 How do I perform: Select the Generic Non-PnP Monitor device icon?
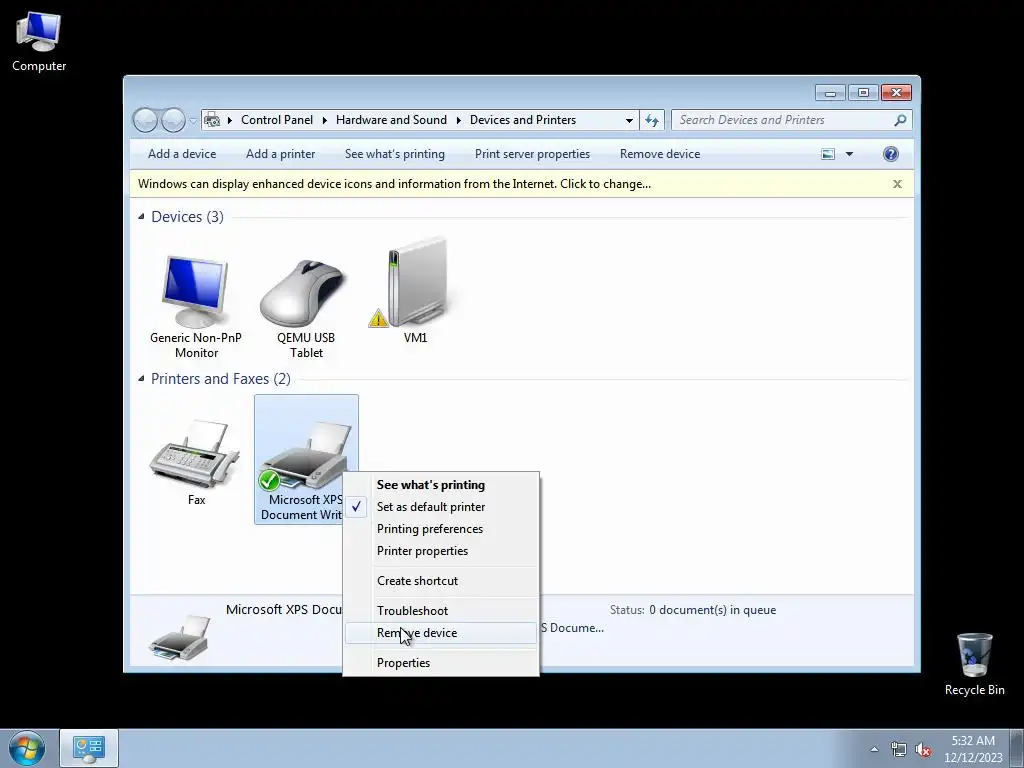pyautogui.click(x=195, y=291)
